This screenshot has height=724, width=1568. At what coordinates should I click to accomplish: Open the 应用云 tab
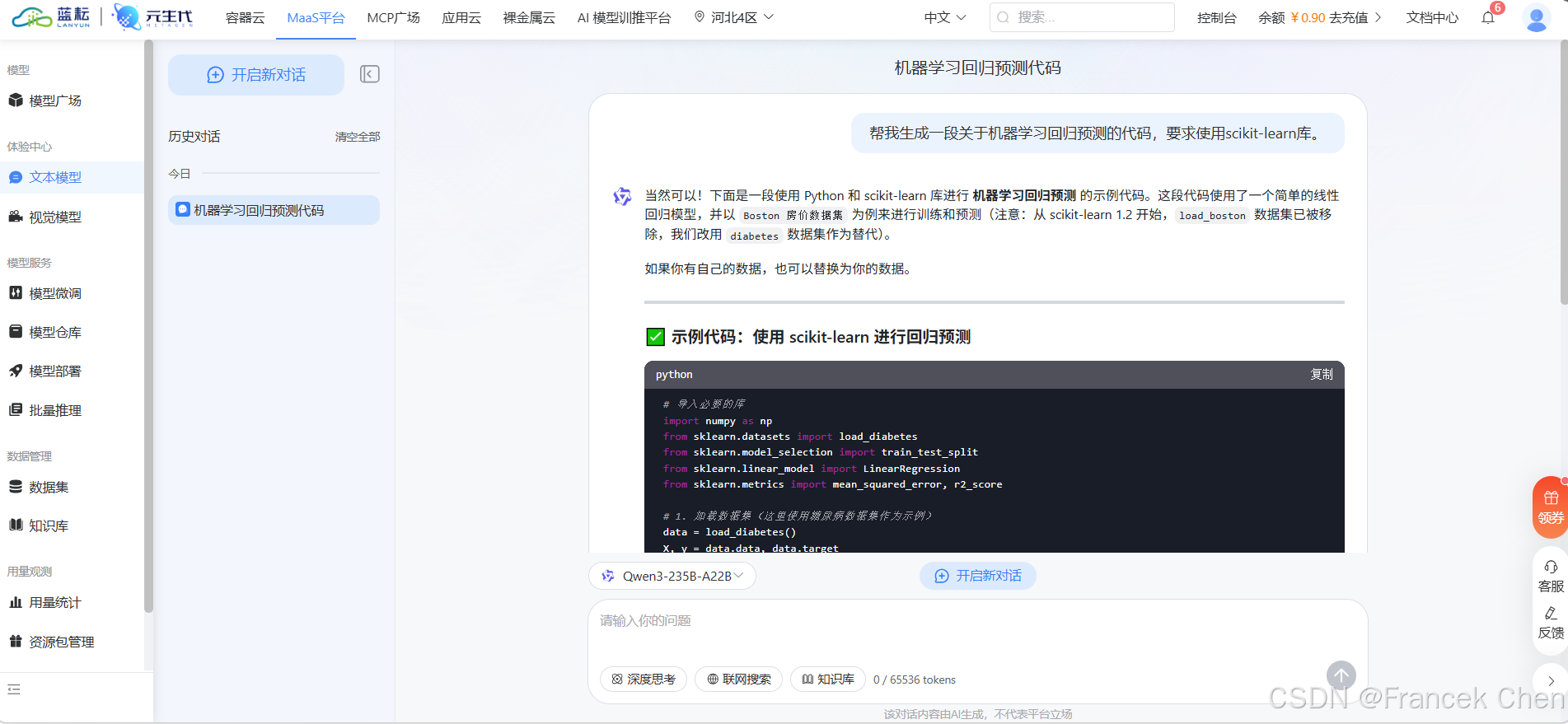(461, 17)
